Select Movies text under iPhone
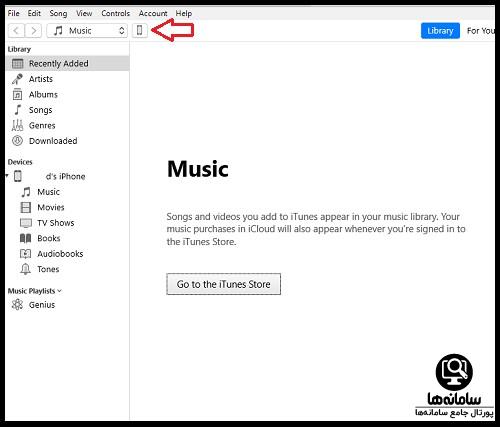Image resolution: width=500 pixels, height=427 pixels. coord(51,207)
